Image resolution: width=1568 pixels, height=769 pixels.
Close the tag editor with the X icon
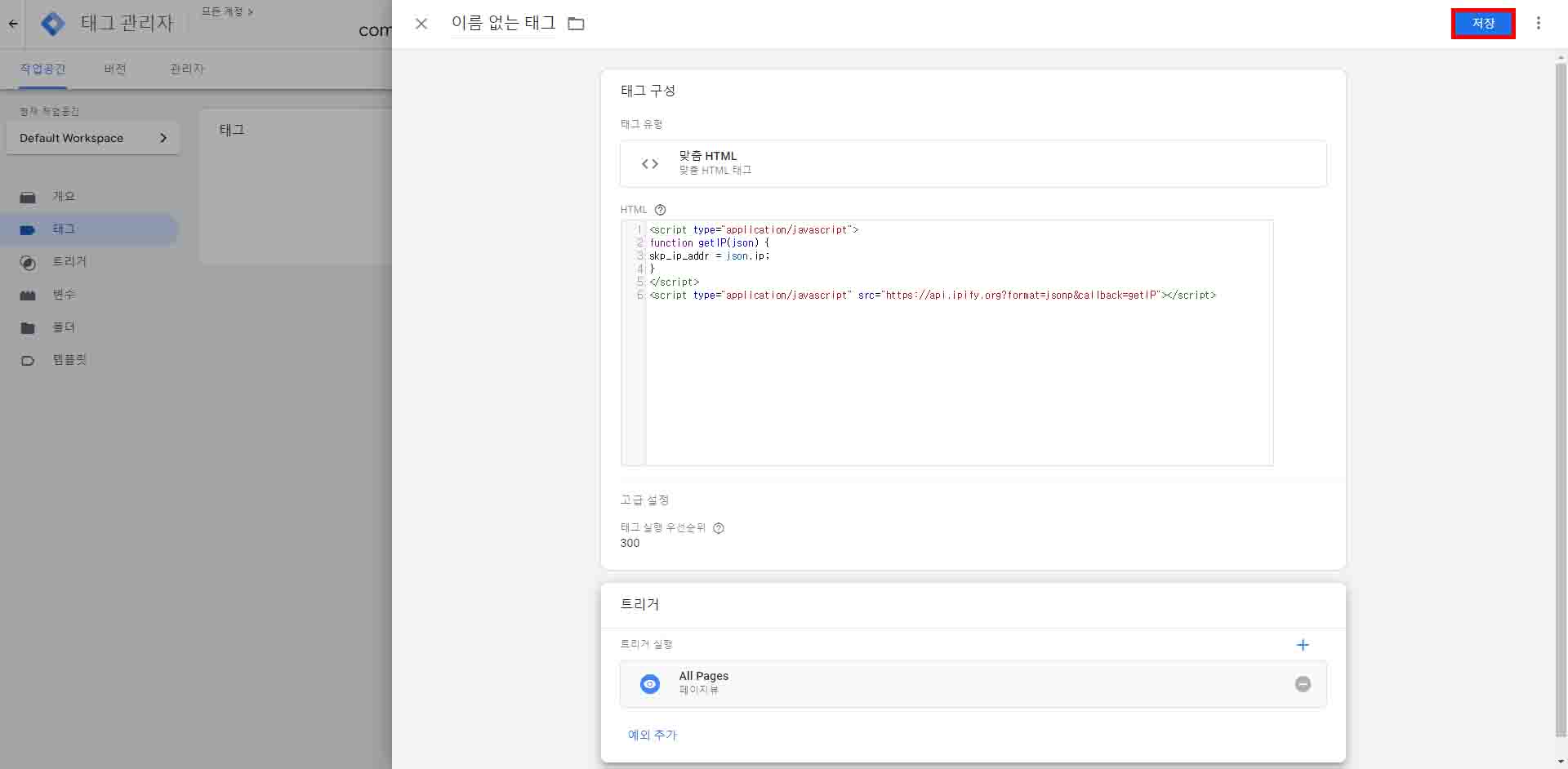(x=421, y=24)
